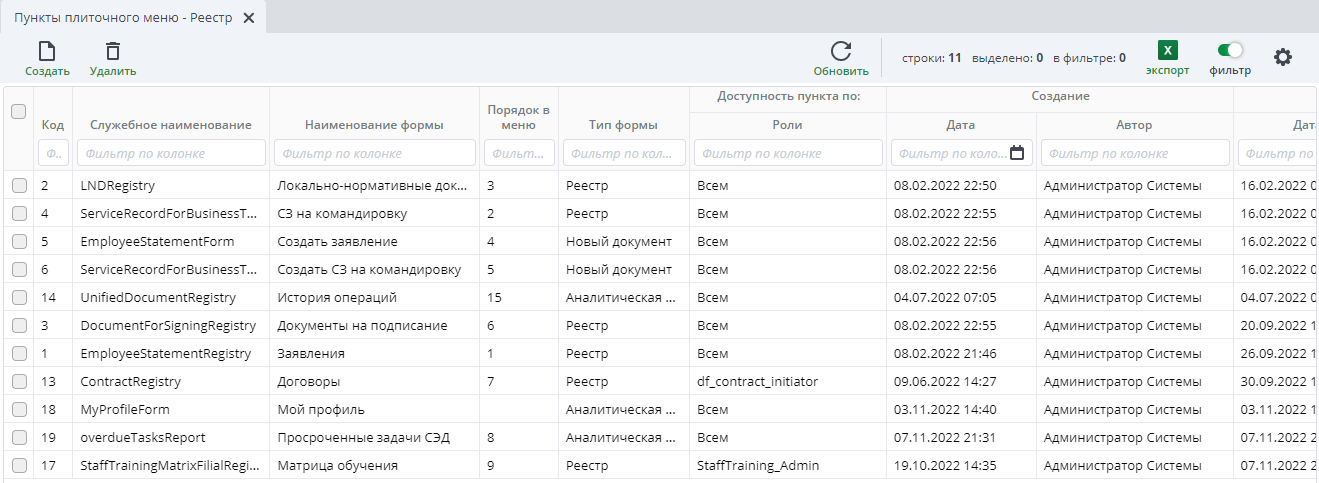Sort by the Автор column header
This screenshot has width=1319, height=483.
click(1134, 125)
